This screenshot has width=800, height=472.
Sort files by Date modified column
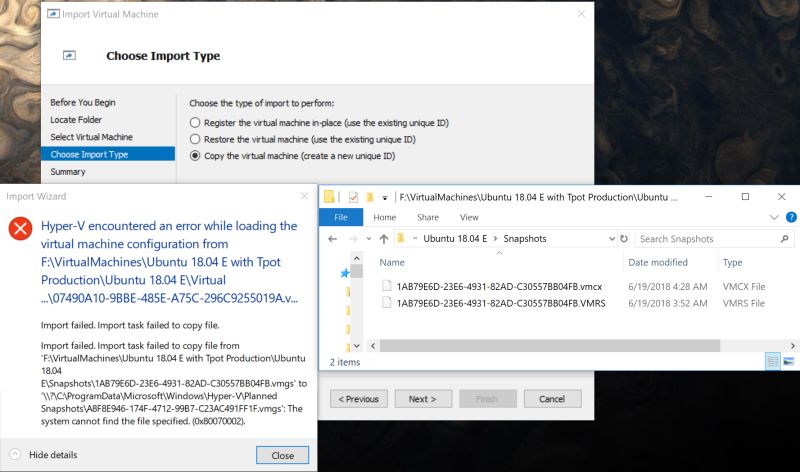coord(658,262)
